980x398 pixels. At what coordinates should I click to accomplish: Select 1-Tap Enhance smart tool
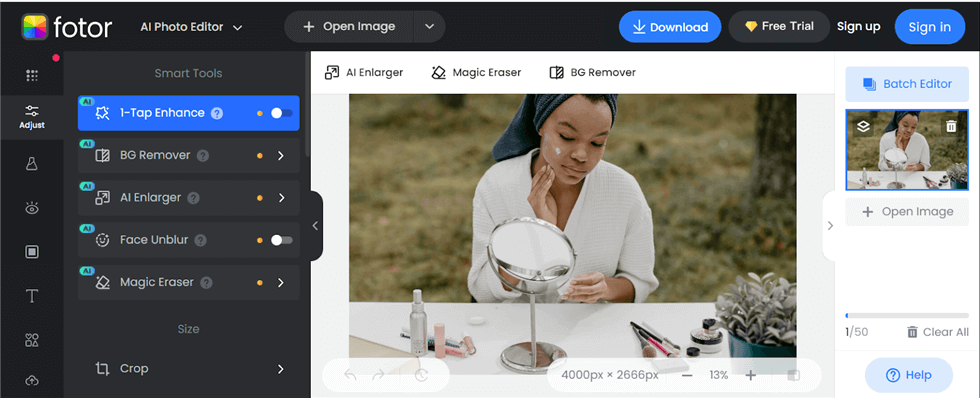pyautogui.click(x=189, y=113)
